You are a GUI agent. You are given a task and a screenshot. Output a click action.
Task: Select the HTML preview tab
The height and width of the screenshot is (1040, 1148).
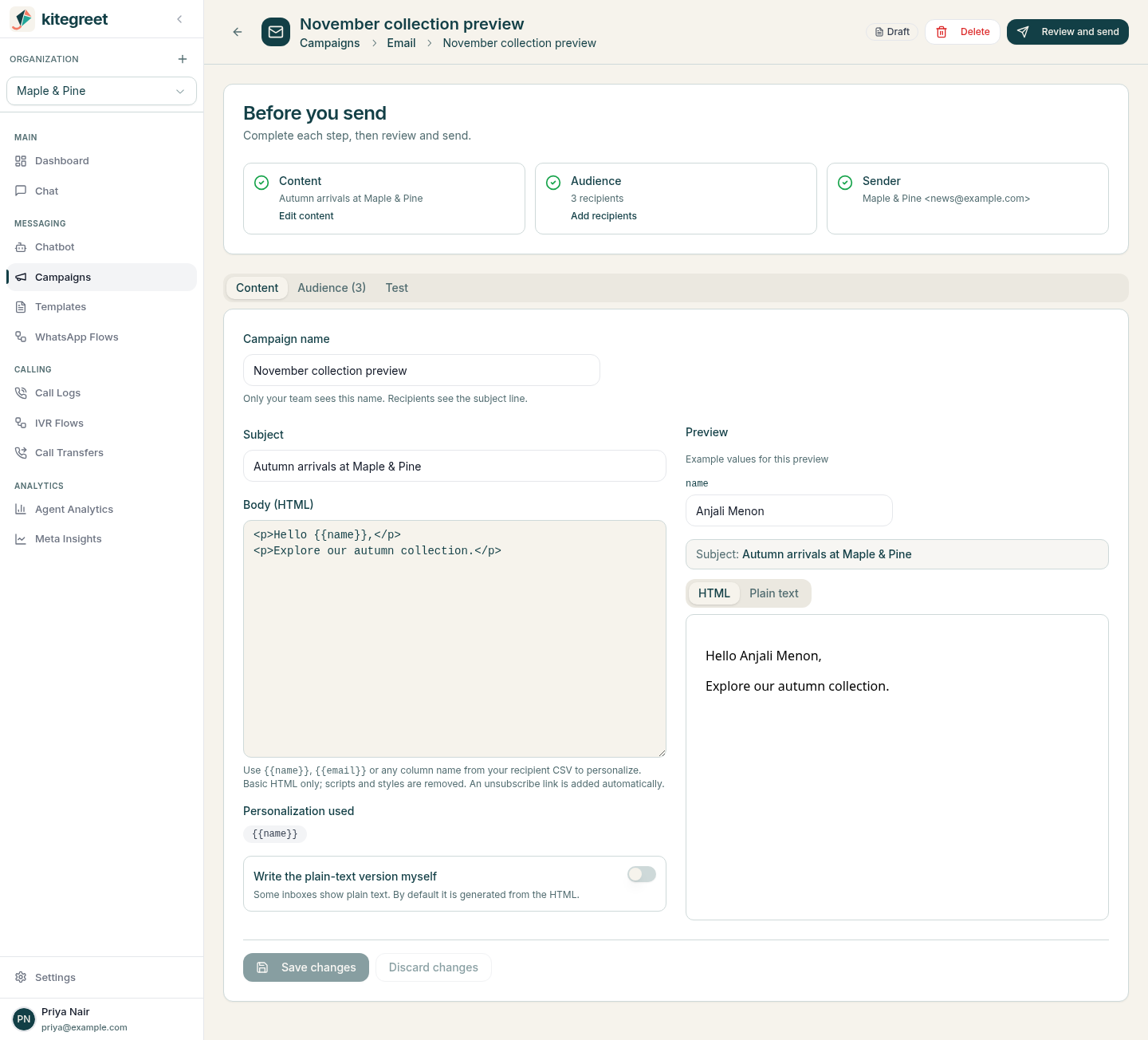point(714,593)
